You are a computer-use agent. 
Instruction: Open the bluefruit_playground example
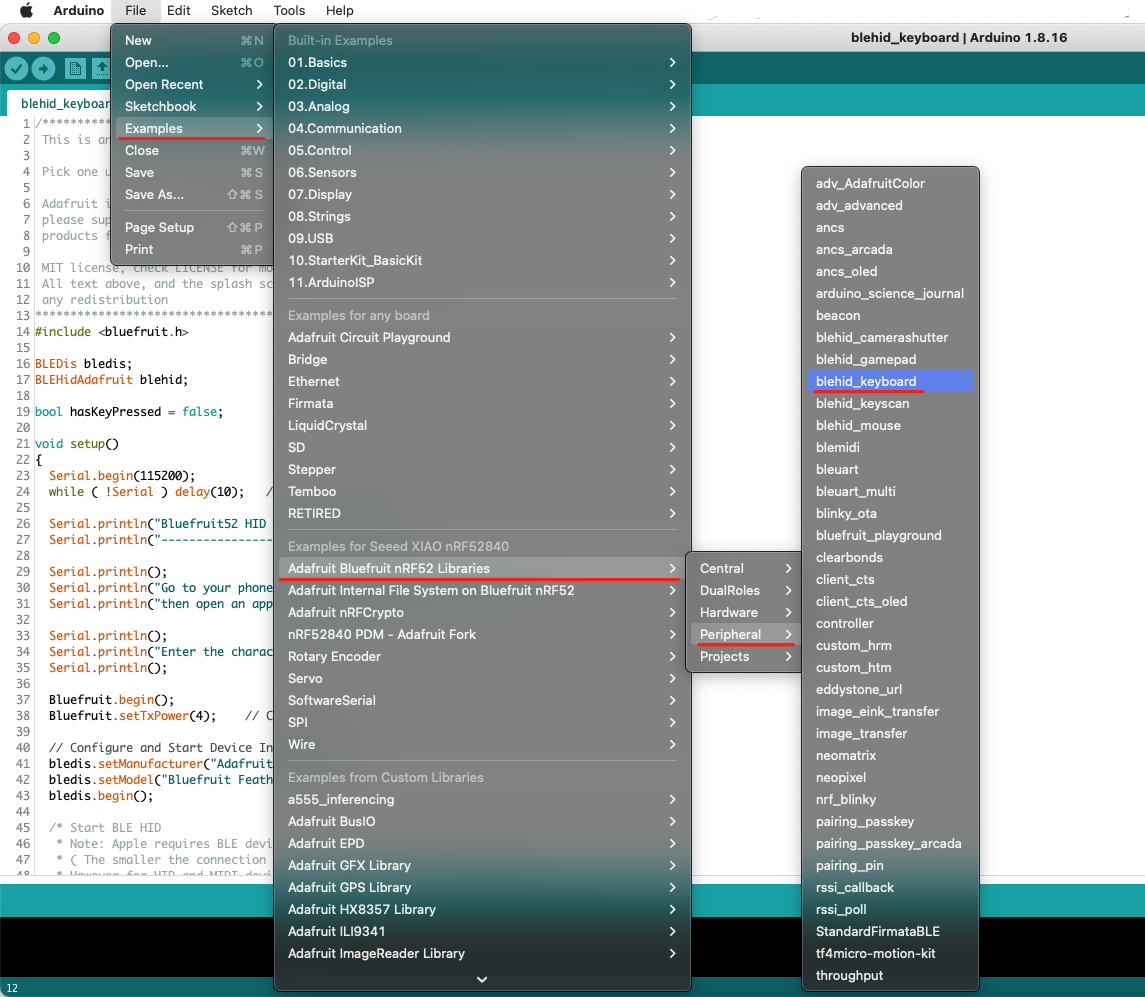(x=890, y=535)
